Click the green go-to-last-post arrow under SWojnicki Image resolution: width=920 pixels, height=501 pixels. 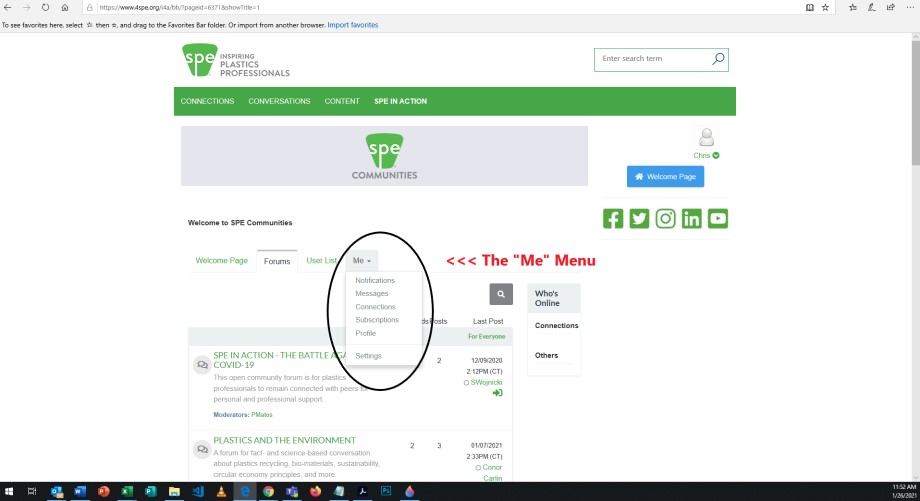(x=498, y=393)
